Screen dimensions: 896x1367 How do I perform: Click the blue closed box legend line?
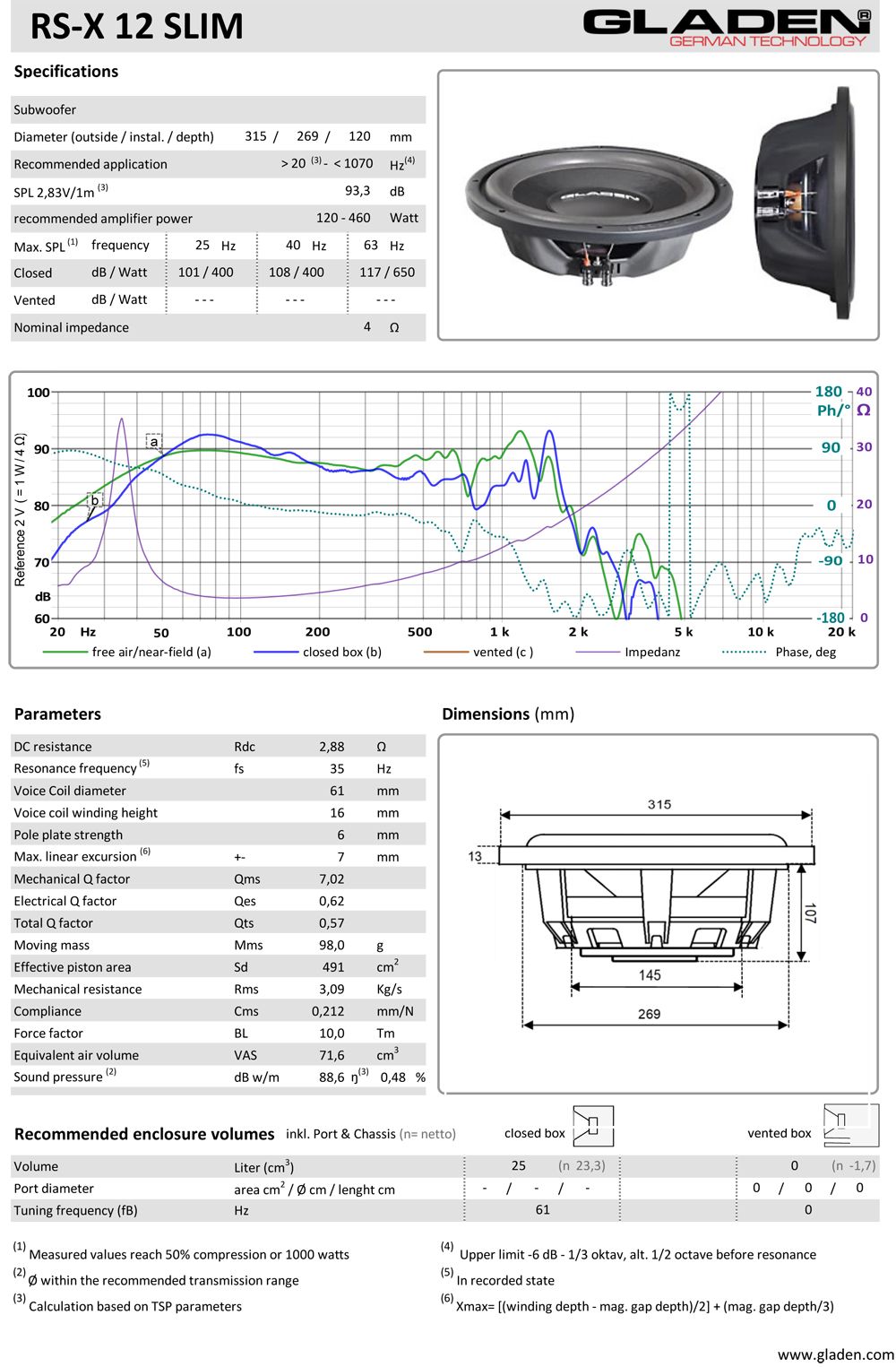(276, 652)
